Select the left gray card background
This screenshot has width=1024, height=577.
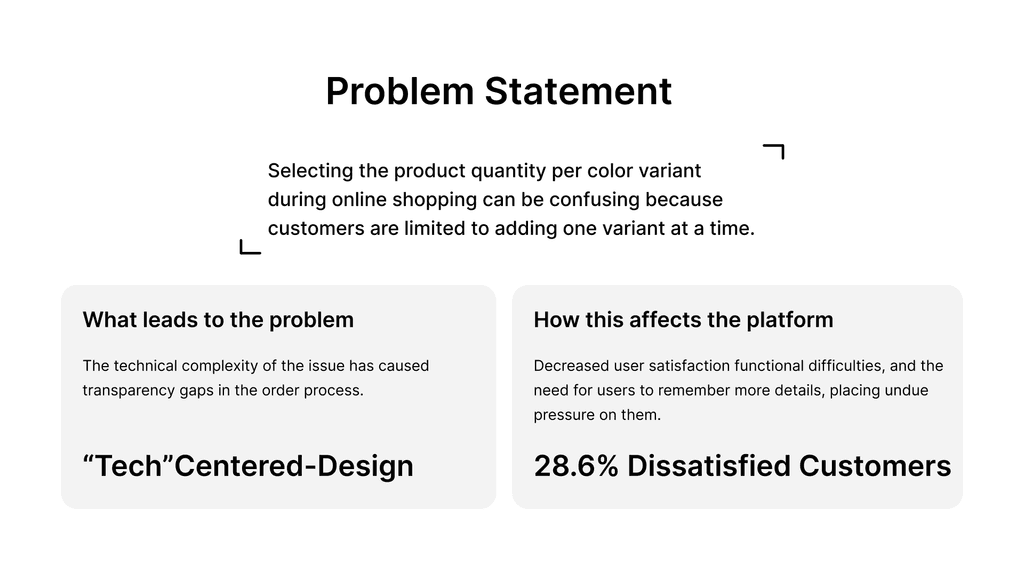[278, 397]
